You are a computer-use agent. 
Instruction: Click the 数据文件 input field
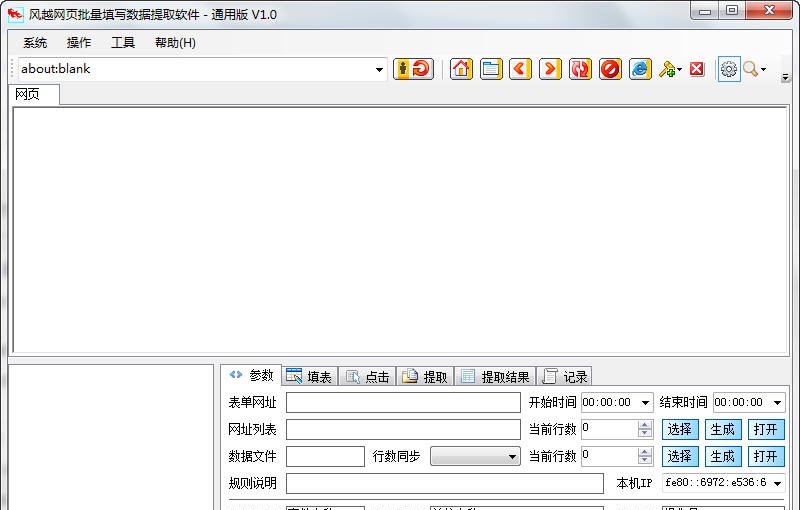(326, 456)
